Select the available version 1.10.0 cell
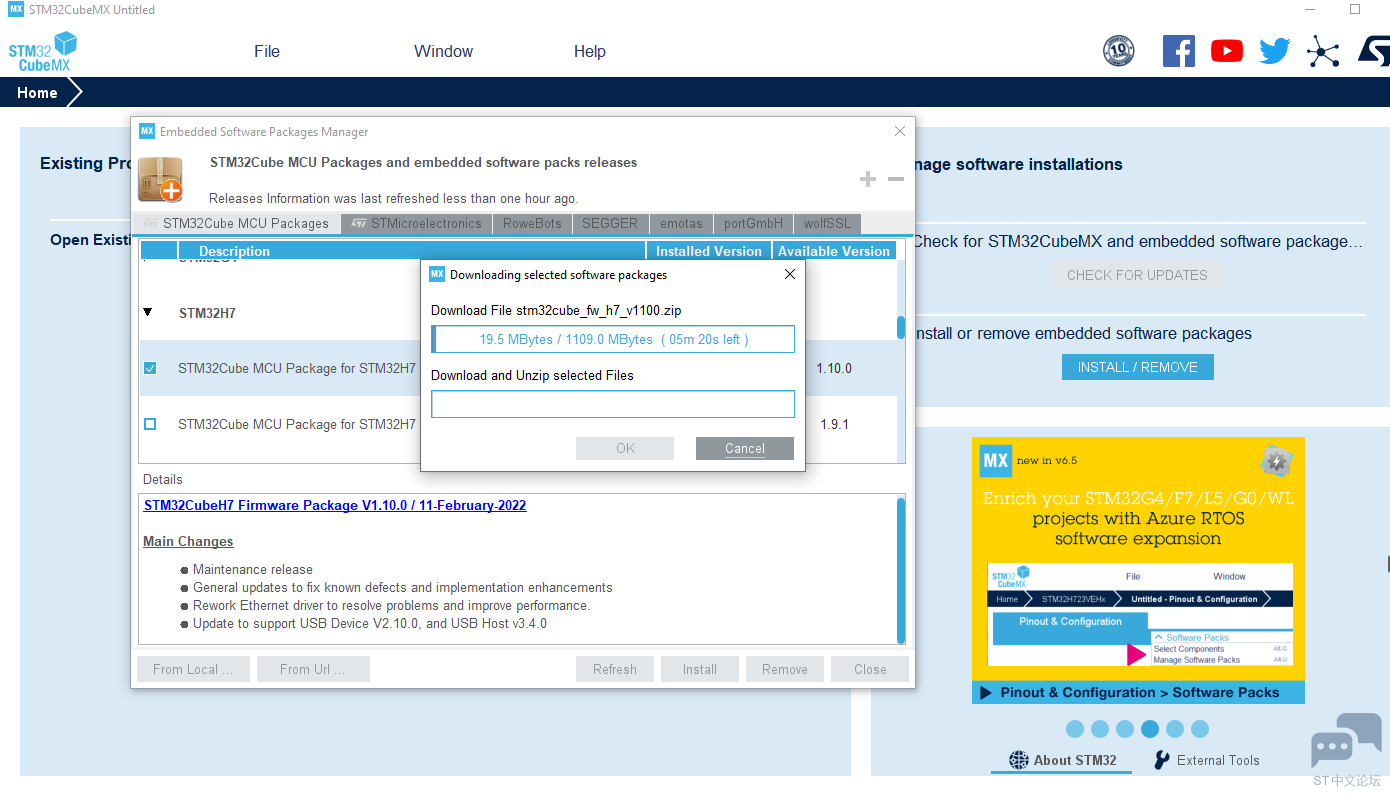The width and height of the screenshot is (1390, 796). tap(834, 368)
